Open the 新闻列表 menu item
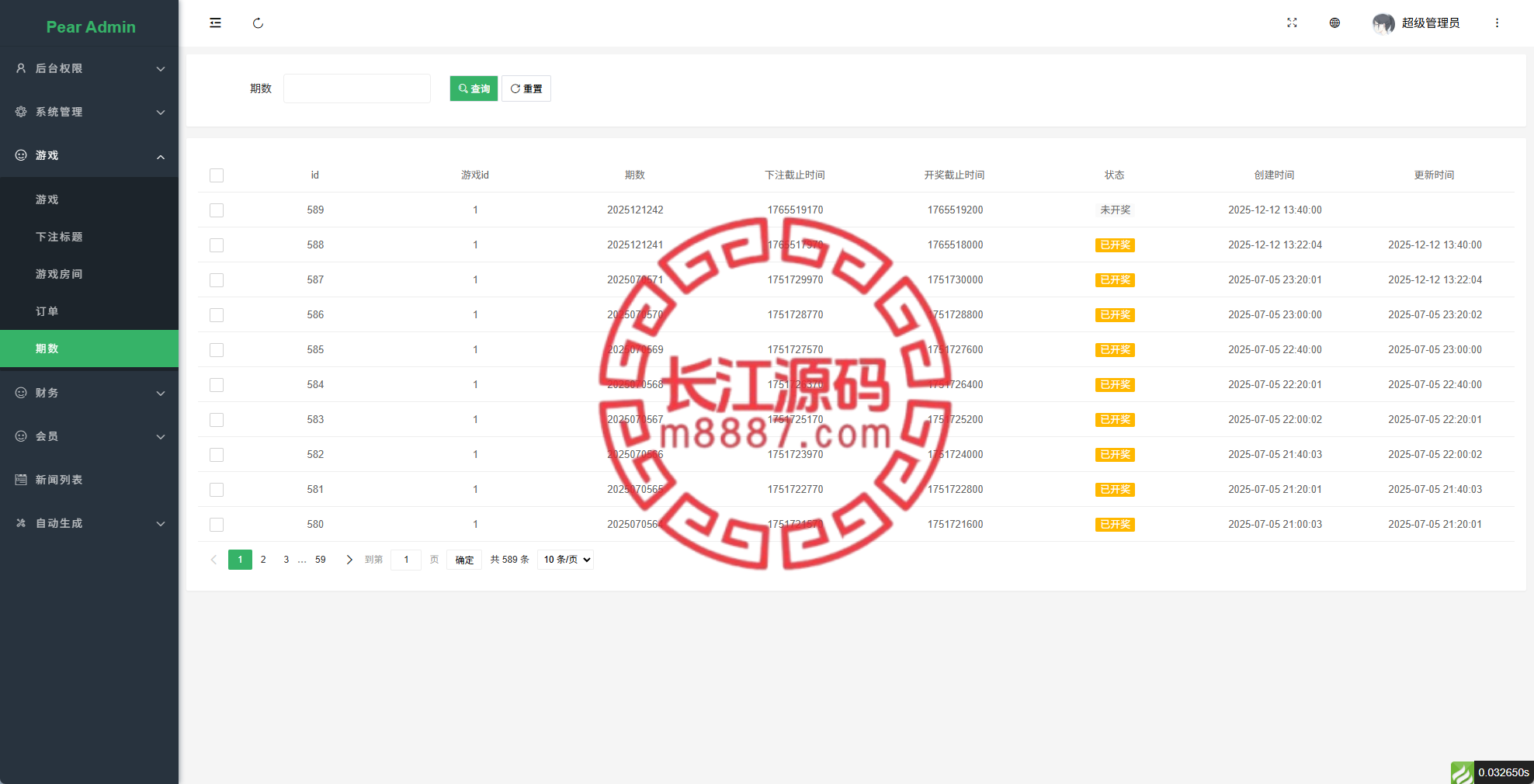The width and height of the screenshot is (1534, 784). (x=89, y=480)
